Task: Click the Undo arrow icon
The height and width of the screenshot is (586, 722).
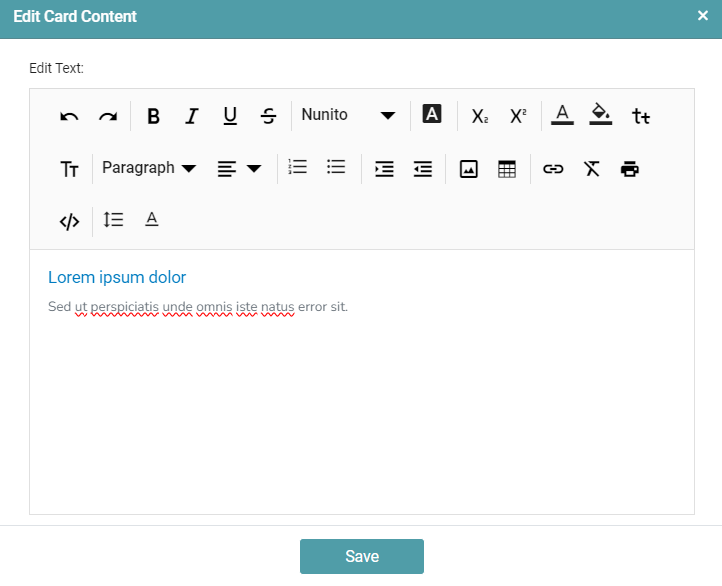Action: tap(69, 116)
